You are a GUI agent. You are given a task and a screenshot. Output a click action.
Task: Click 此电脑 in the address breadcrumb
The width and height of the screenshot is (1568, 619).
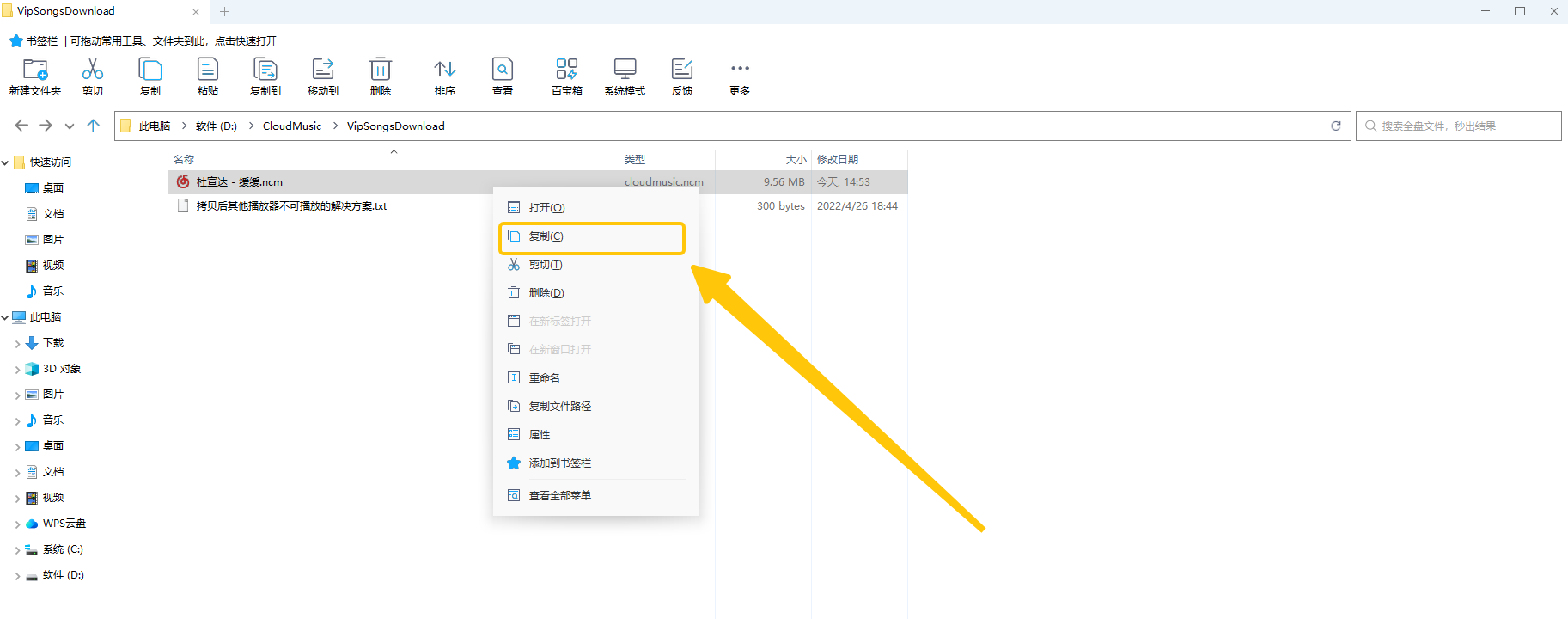click(155, 126)
